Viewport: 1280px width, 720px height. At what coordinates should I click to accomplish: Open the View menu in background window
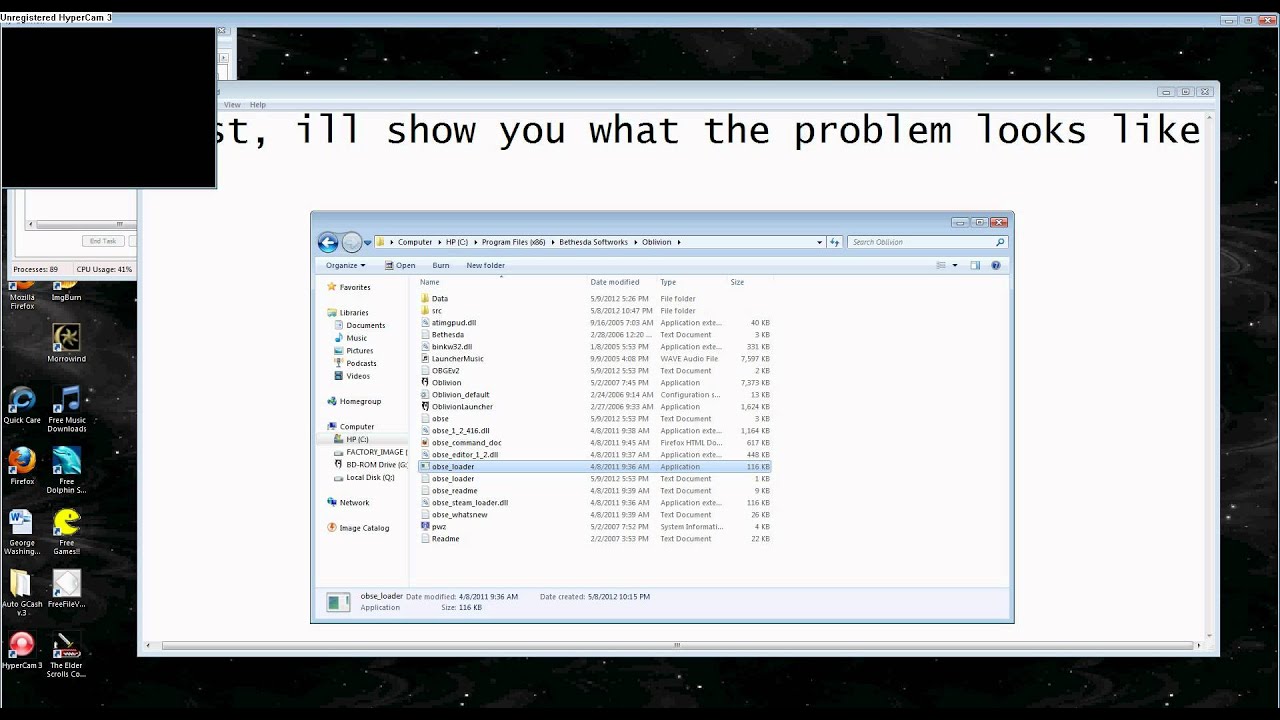232,105
